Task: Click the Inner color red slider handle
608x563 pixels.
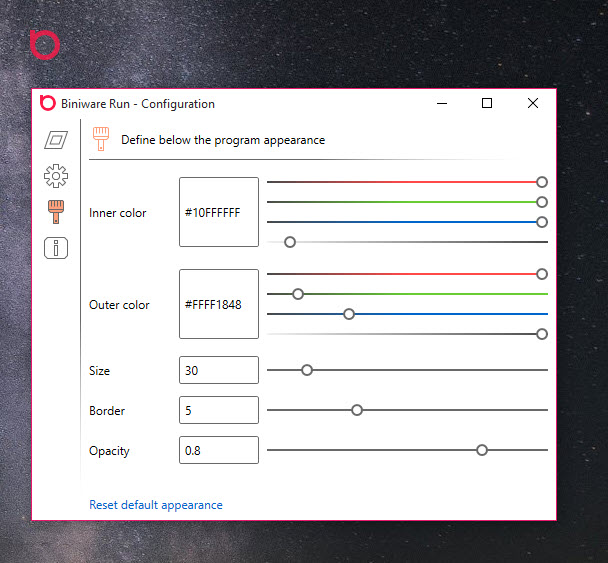Action: pos(542,182)
